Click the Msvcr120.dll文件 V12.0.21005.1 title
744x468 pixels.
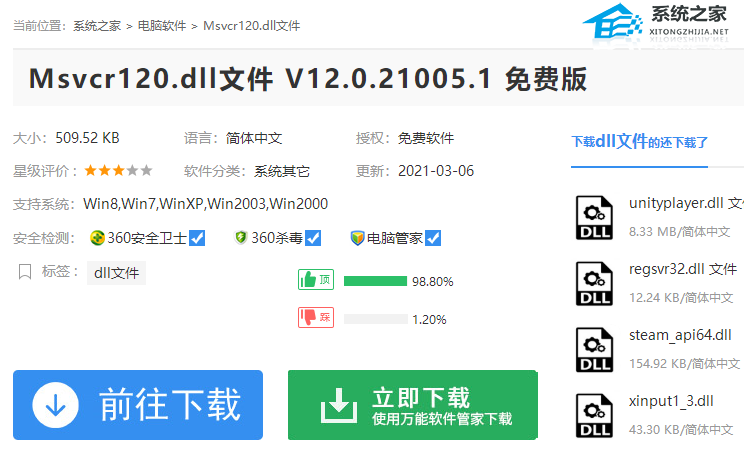(308, 79)
